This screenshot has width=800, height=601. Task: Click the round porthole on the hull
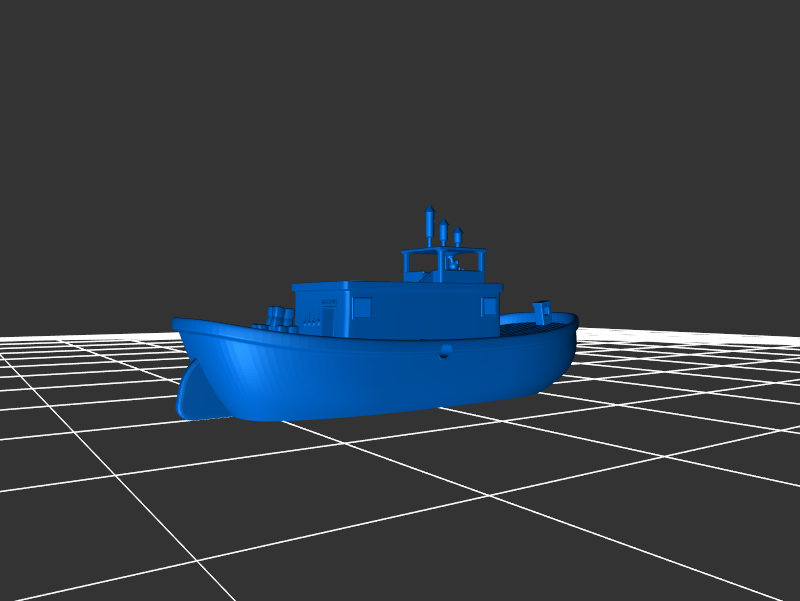[x=445, y=350]
